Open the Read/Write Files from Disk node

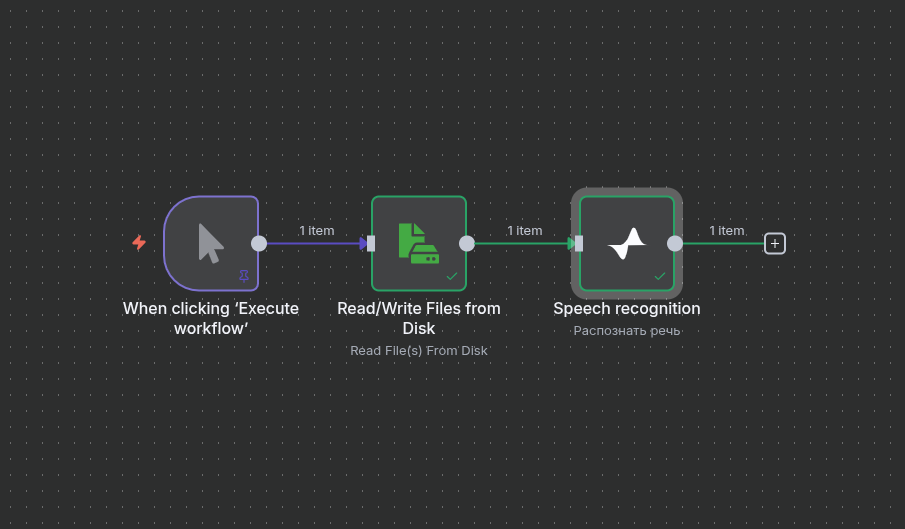point(419,243)
